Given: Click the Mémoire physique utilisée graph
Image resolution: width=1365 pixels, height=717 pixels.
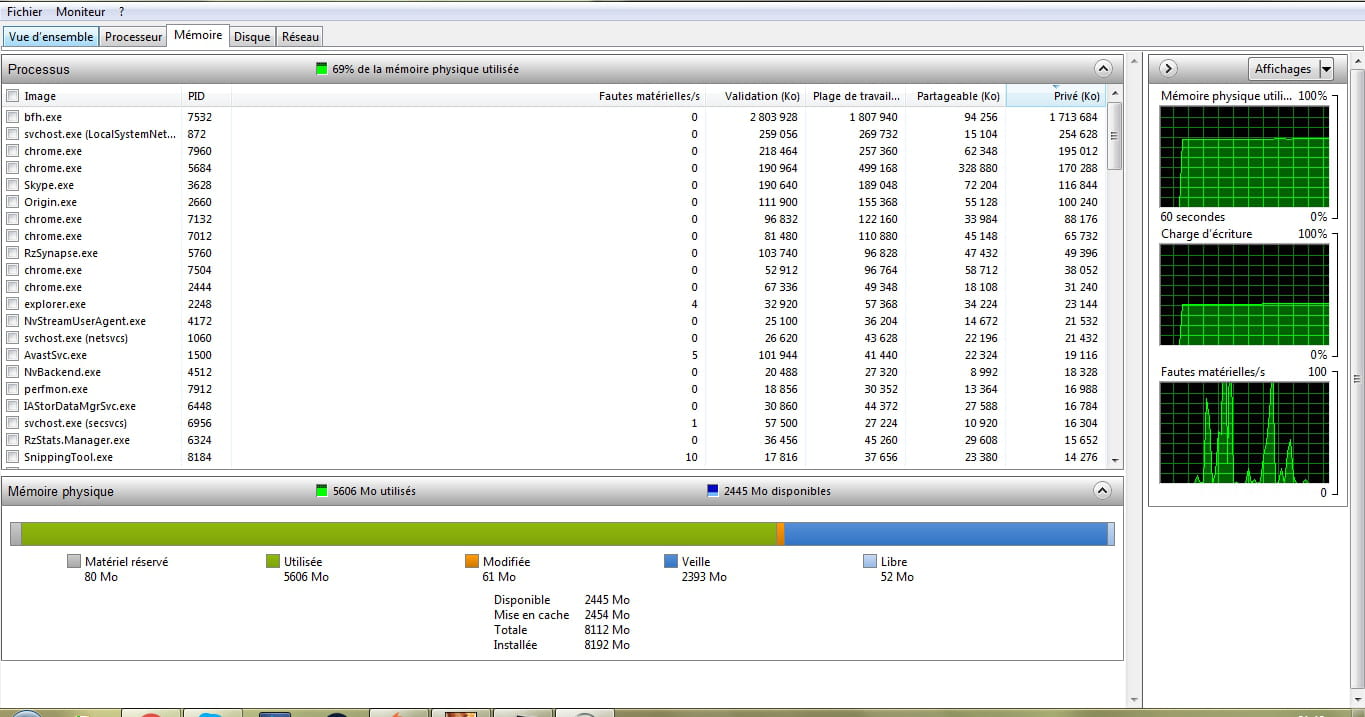Looking at the screenshot, I should tap(1244, 158).
